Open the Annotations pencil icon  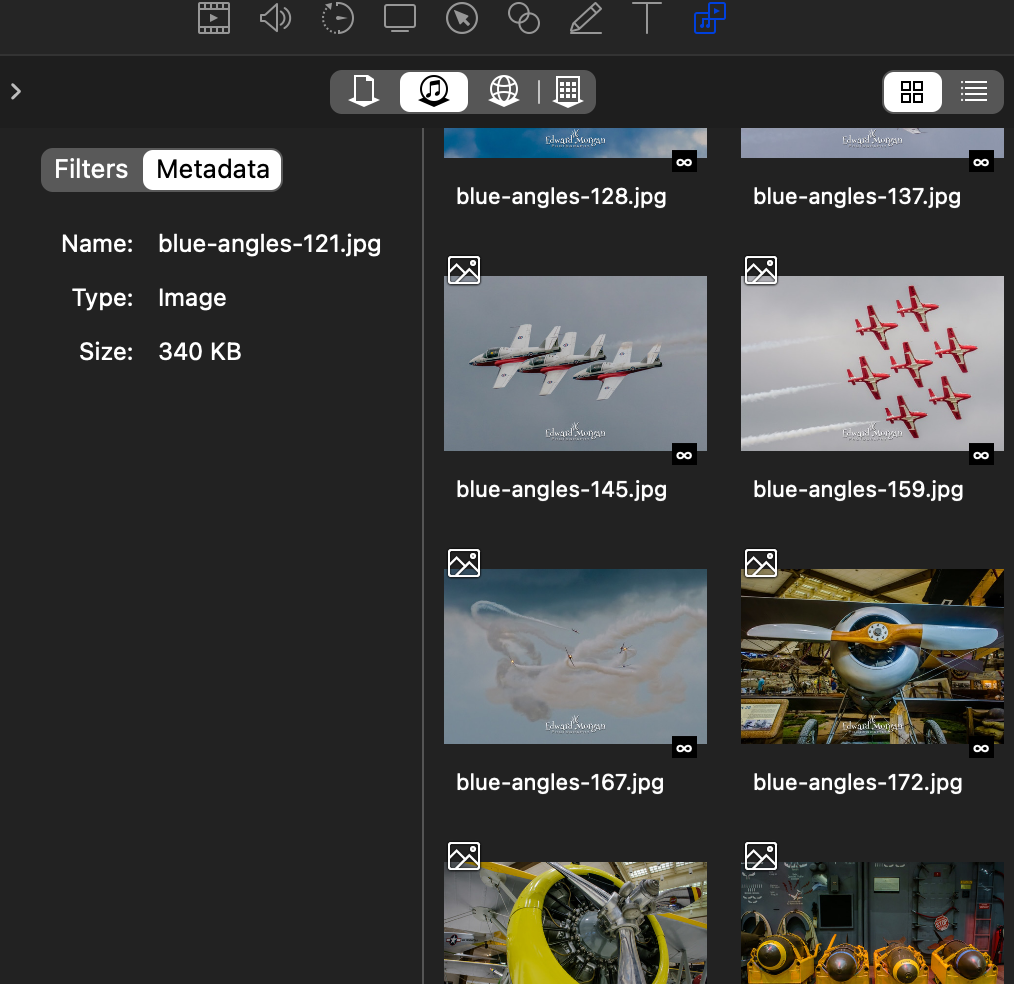pyautogui.click(x=586, y=17)
